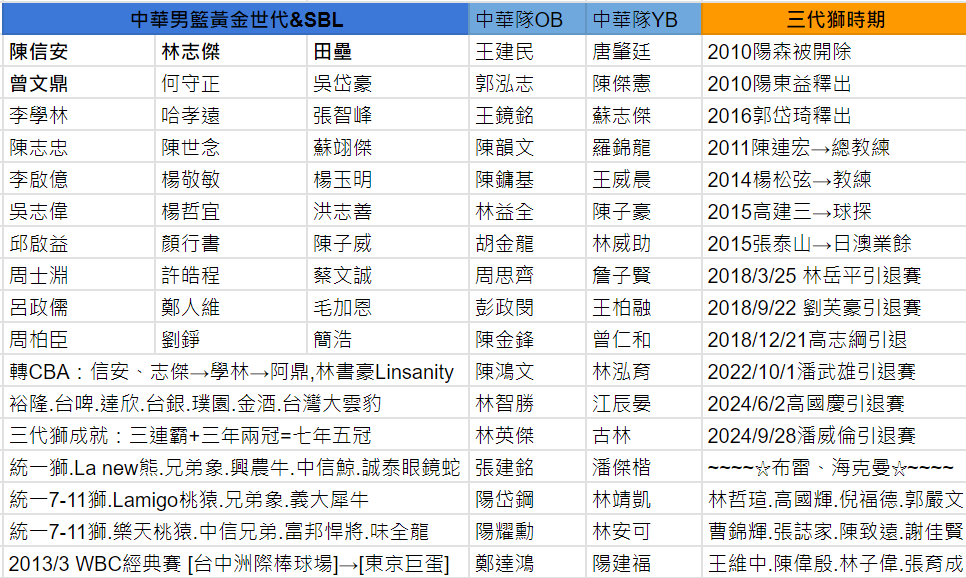Click the cell 陳鏞基
Image resolution: width=966 pixels, height=578 pixels.
[527, 179]
